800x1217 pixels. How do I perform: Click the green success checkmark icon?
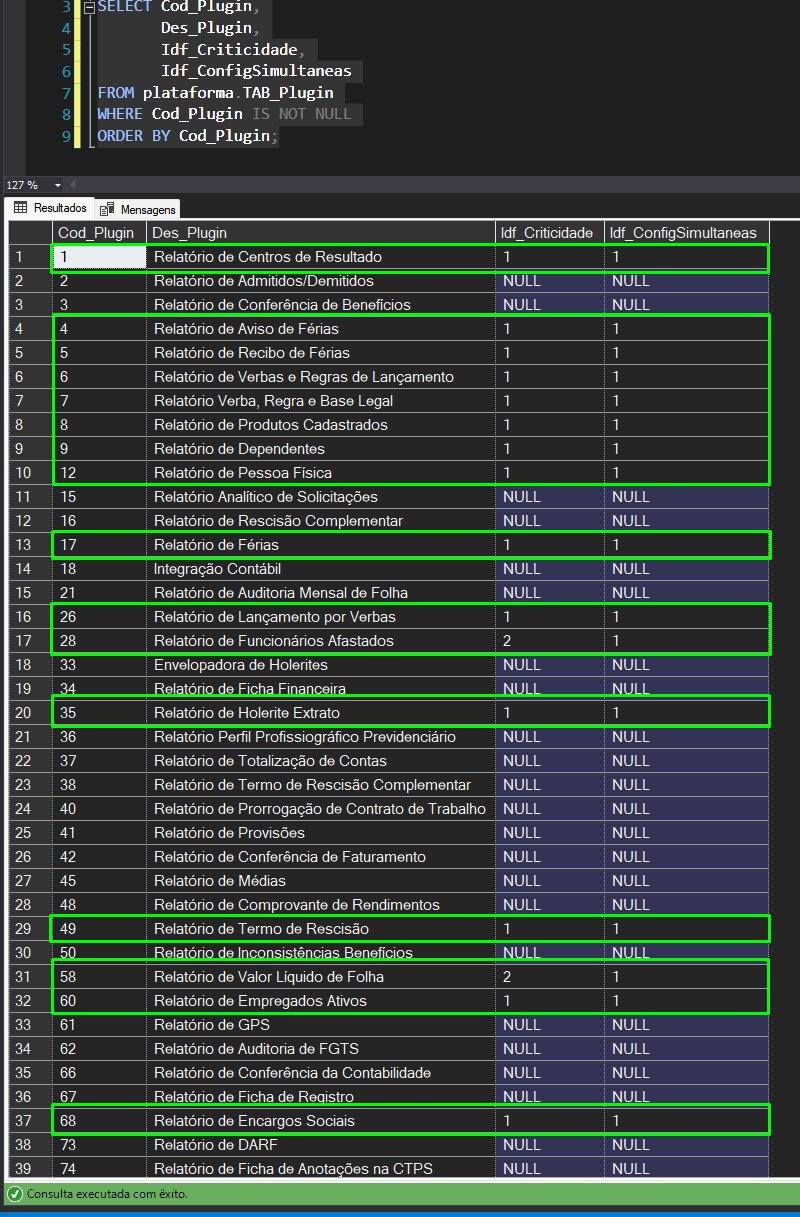pos(14,1193)
